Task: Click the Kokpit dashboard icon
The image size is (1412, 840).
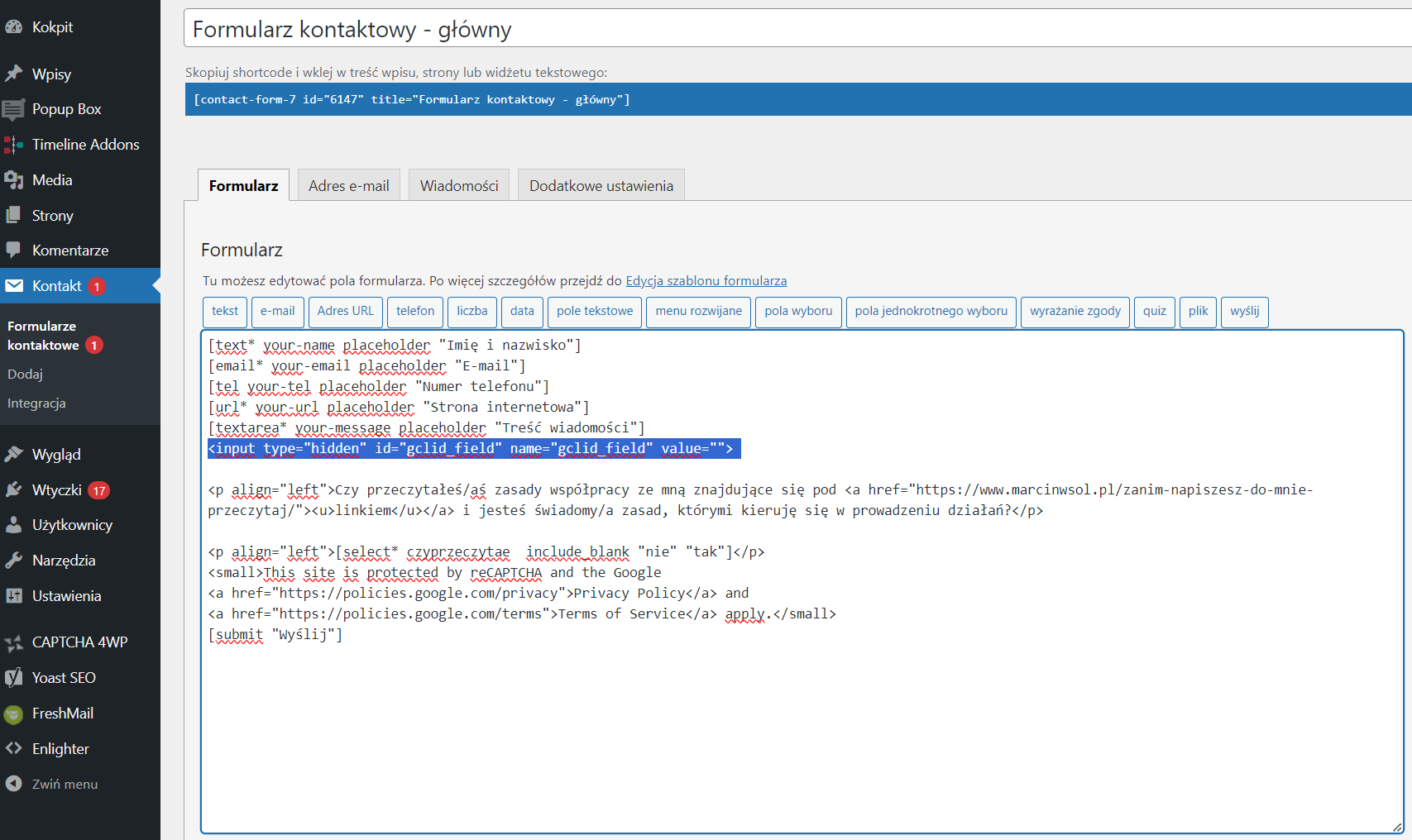Action: point(13,27)
